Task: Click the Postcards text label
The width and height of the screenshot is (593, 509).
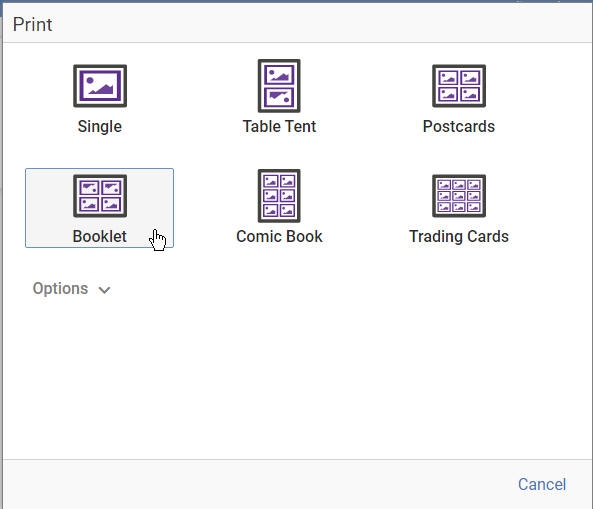Action: pyautogui.click(x=459, y=126)
